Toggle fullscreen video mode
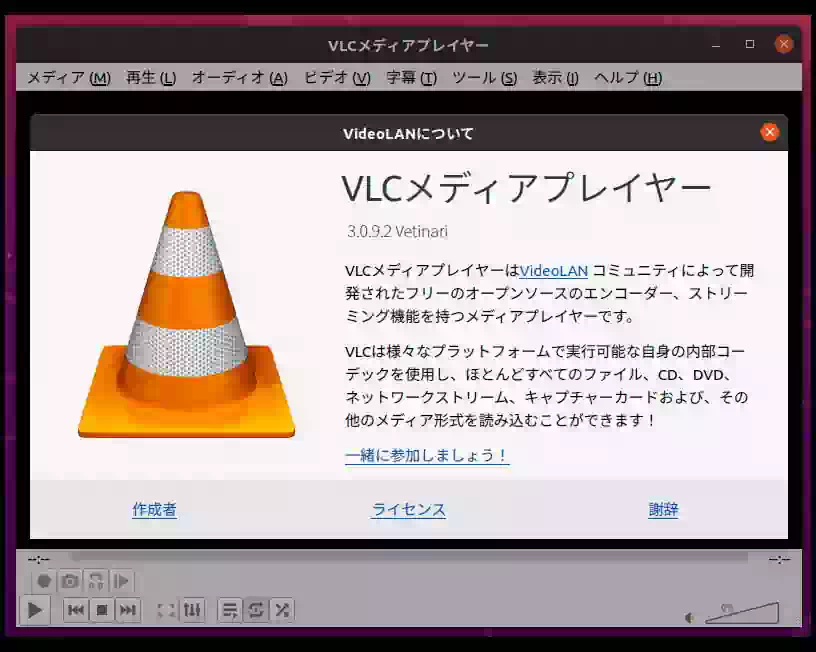This screenshot has width=816, height=652. pyautogui.click(x=167, y=610)
